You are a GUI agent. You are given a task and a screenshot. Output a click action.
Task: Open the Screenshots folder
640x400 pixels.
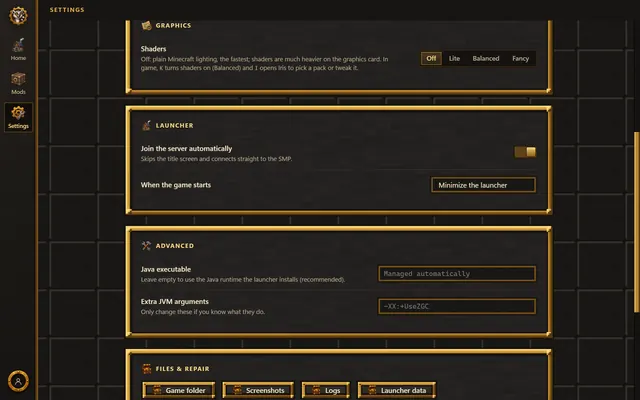[258, 390]
